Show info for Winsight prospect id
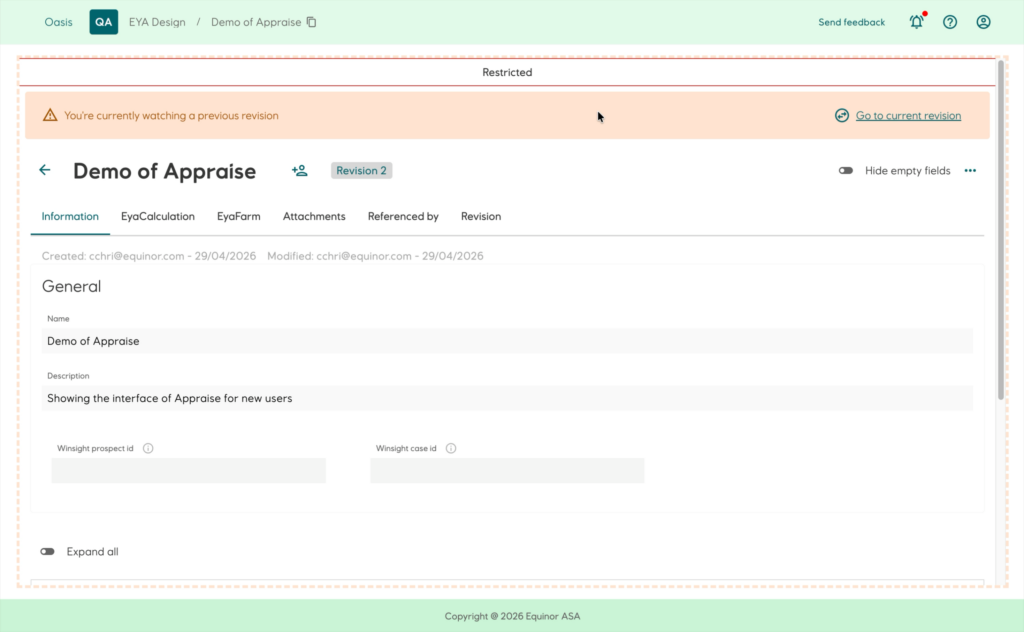This screenshot has height=632, width=1024. pyautogui.click(x=148, y=449)
